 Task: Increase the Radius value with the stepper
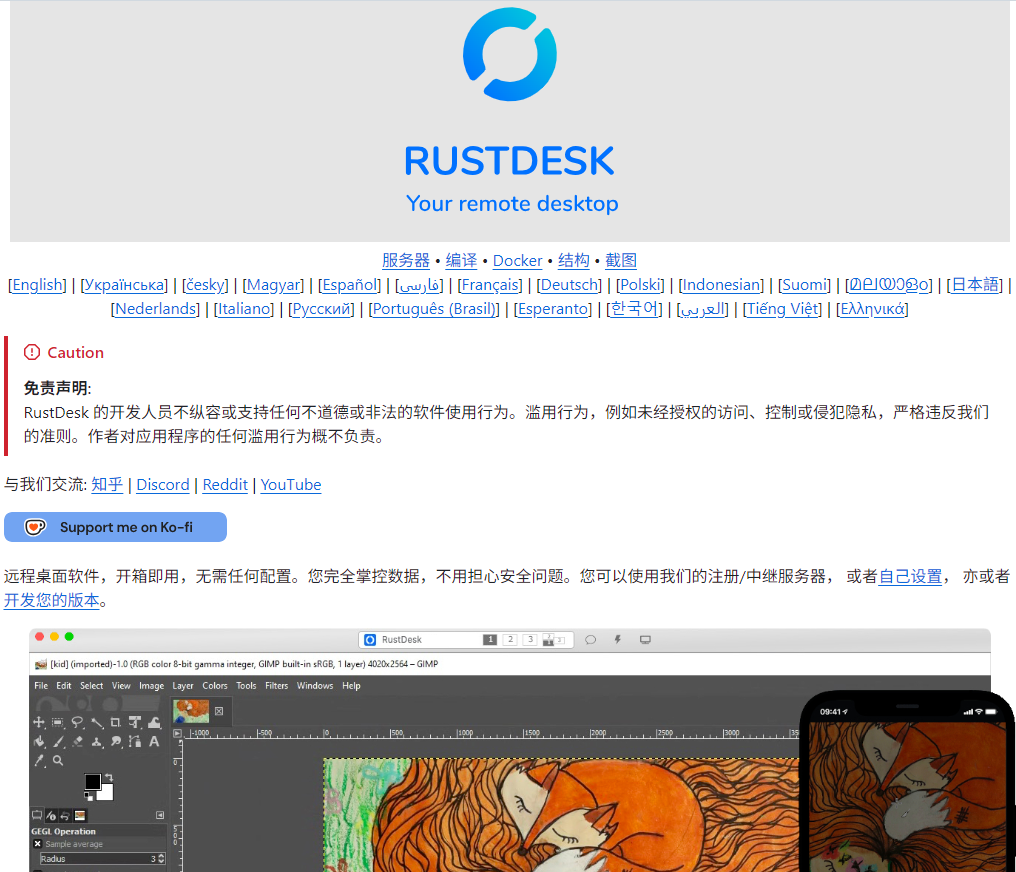pyautogui.click(x=160, y=857)
